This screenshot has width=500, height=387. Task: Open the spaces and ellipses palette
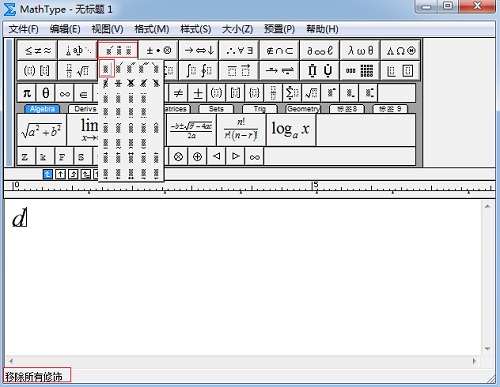click(78, 51)
